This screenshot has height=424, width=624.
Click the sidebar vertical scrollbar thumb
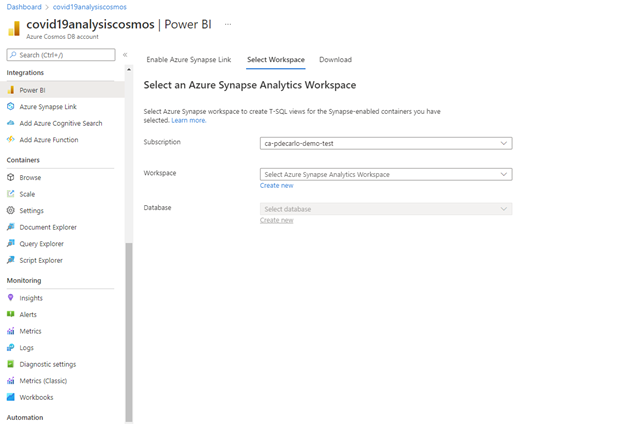coord(129,332)
